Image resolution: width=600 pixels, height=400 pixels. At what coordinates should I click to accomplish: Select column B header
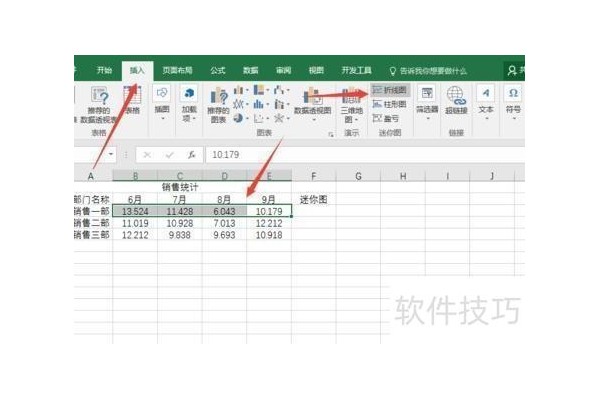point(135,176)
